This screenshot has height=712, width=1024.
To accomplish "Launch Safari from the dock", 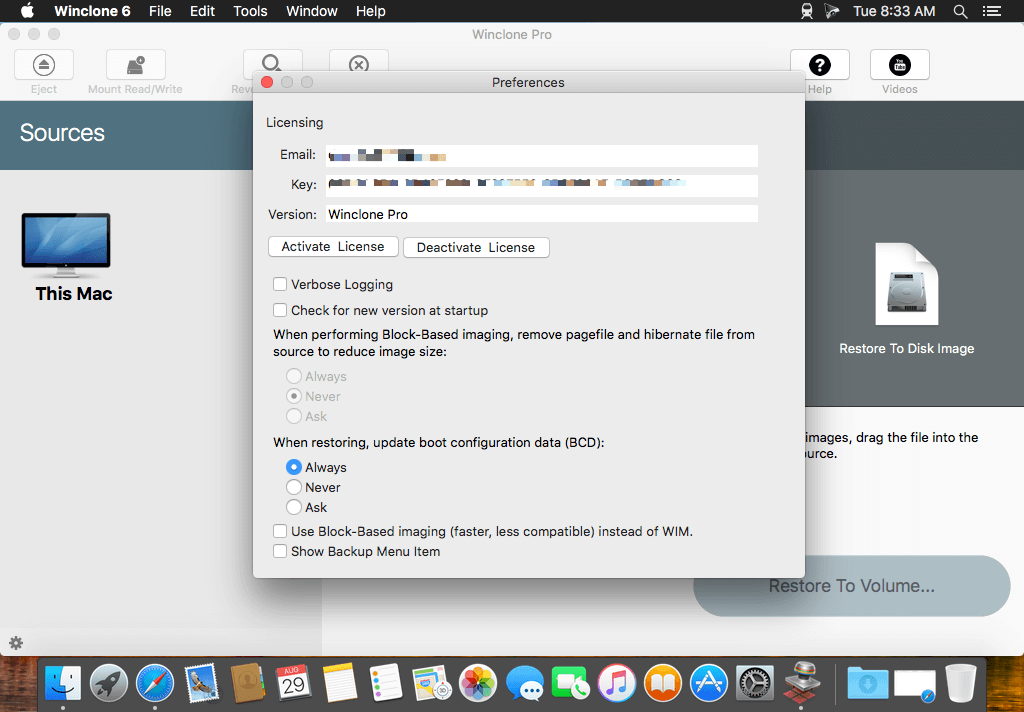I will pos(155,683).
